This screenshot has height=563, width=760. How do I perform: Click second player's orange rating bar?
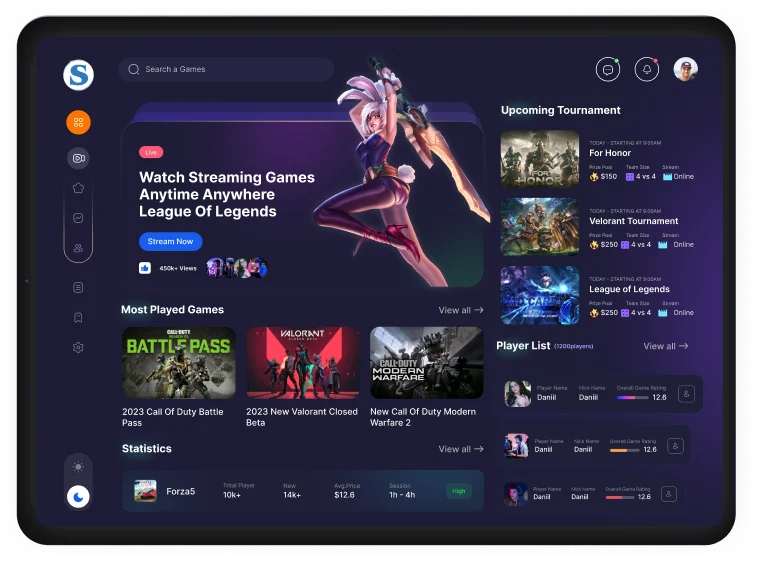[x=625, y=450]
